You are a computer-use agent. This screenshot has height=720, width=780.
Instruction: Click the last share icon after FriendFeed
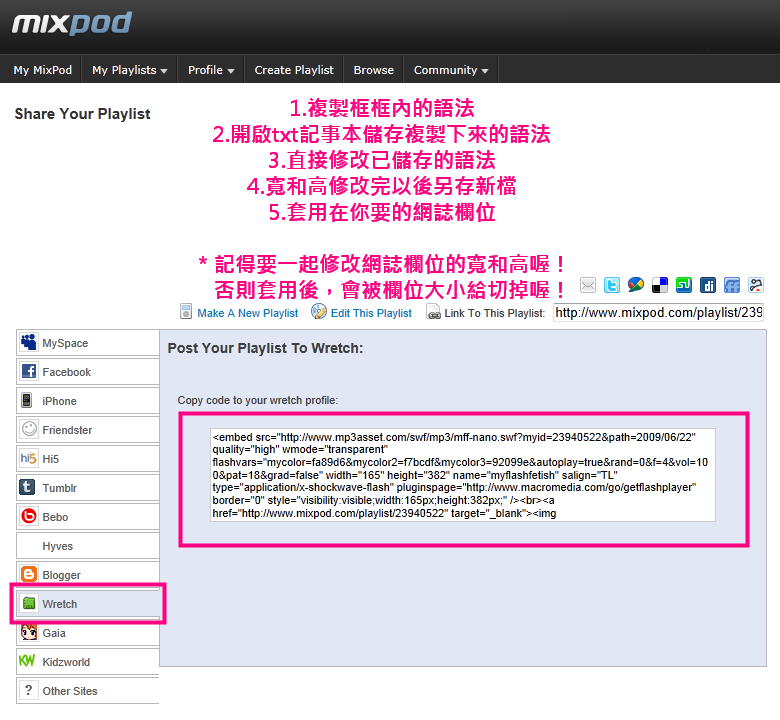point(756,285)
